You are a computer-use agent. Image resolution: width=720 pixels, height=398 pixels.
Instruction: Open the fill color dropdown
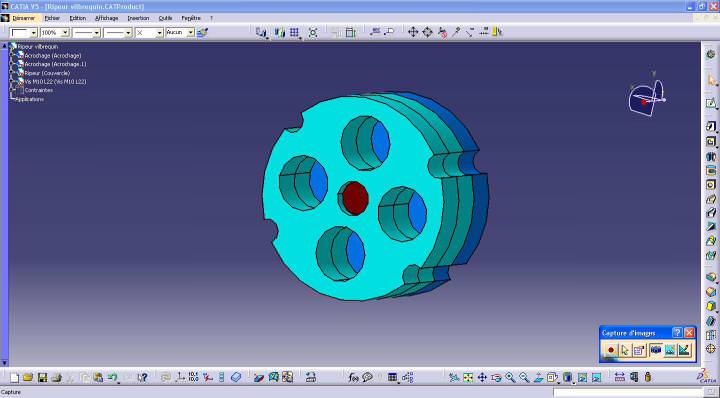(23, 33)
